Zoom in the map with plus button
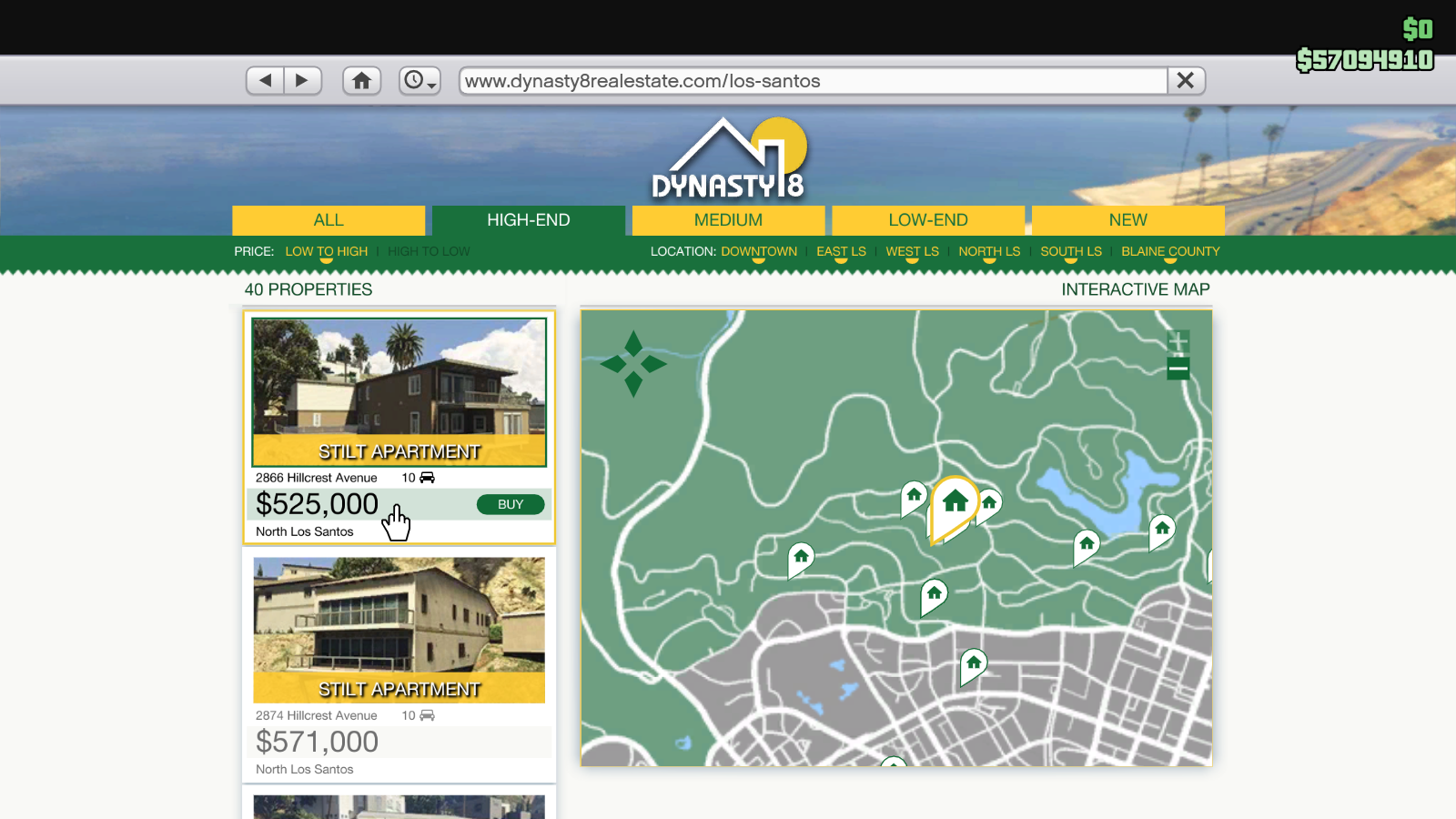This screenshot has height=819, width=1456. click(x=1178, y=342)
